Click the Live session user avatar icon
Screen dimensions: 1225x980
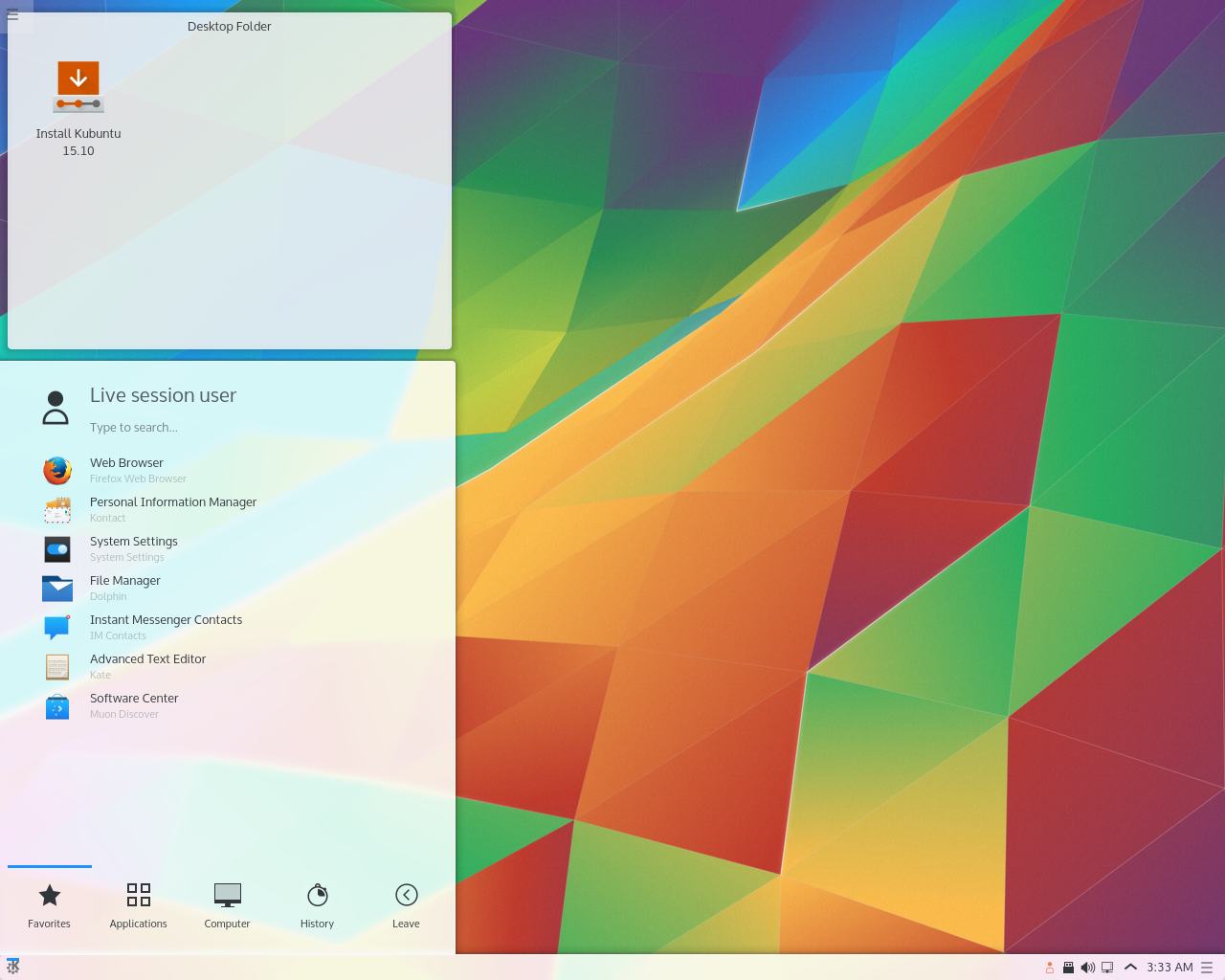(x=56, y=407)
